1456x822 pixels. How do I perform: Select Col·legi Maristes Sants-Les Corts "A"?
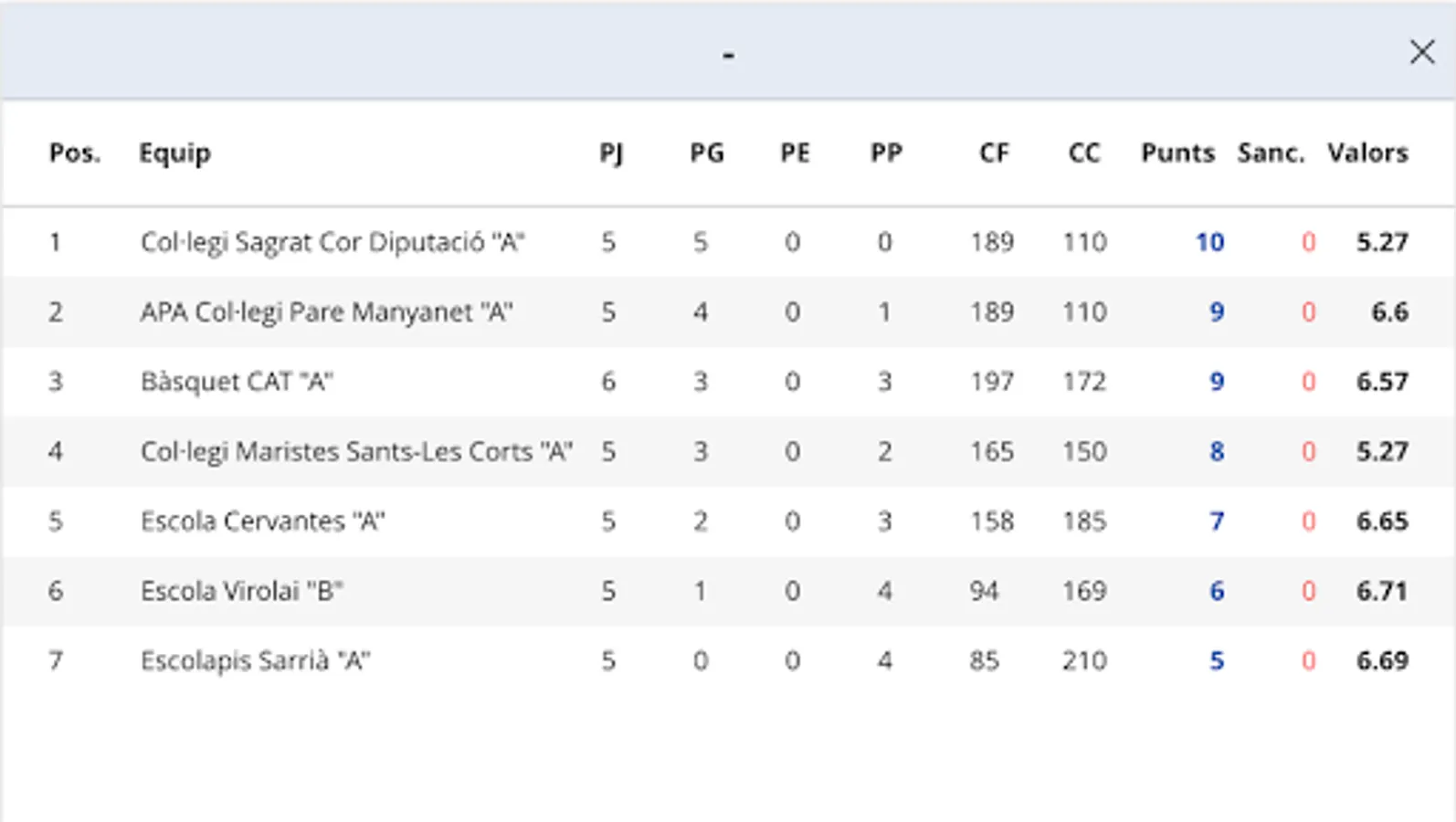(x=356, y=451)
